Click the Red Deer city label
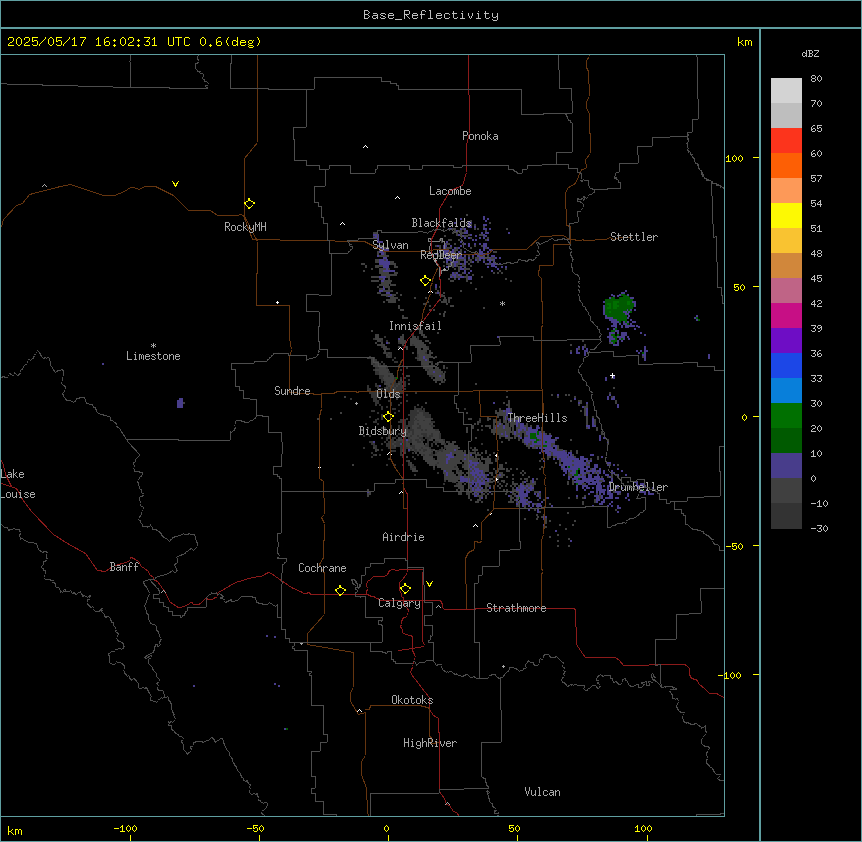The image size is (862, 842). pyautogui.click(x=441, y=255)
